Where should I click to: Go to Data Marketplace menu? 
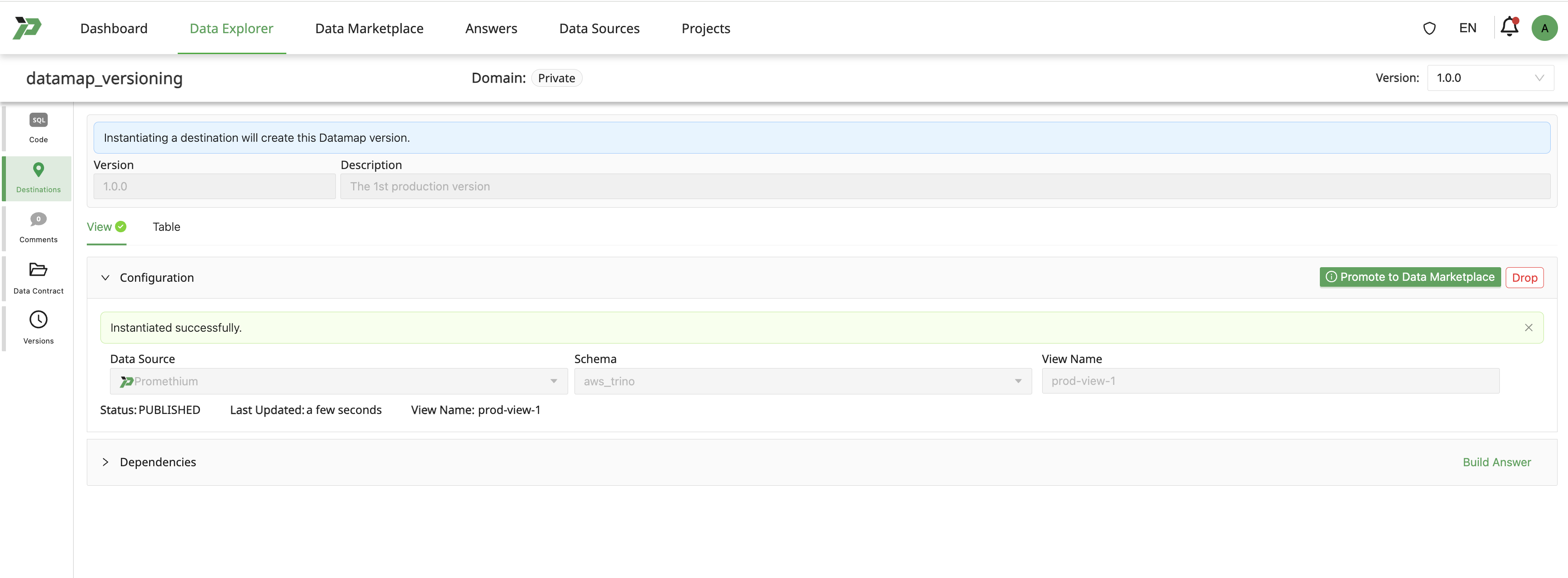click(x=369, y=29)
